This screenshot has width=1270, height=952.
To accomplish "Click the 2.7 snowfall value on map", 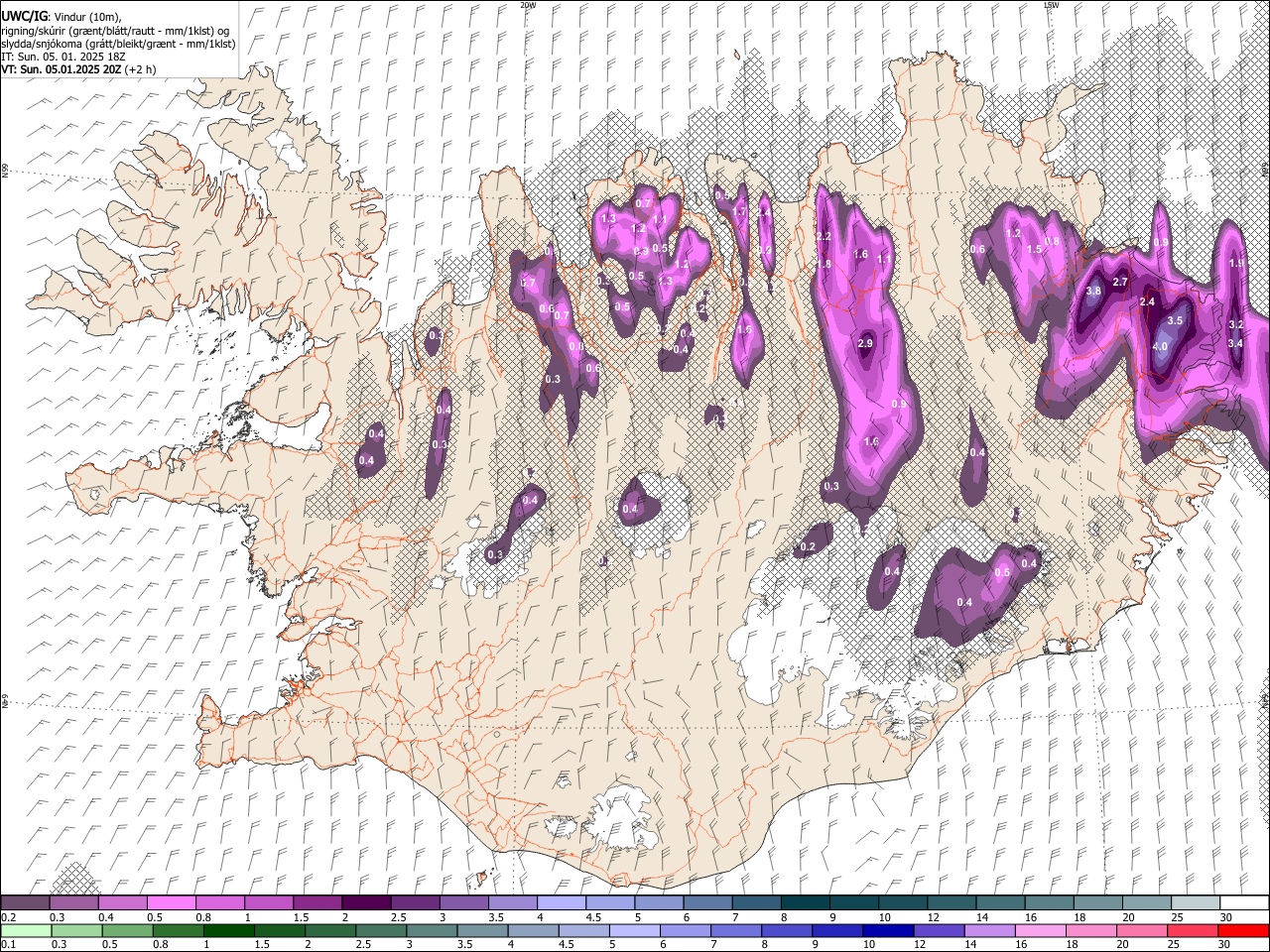I will pyautogui.click(x=1120, y=283).
